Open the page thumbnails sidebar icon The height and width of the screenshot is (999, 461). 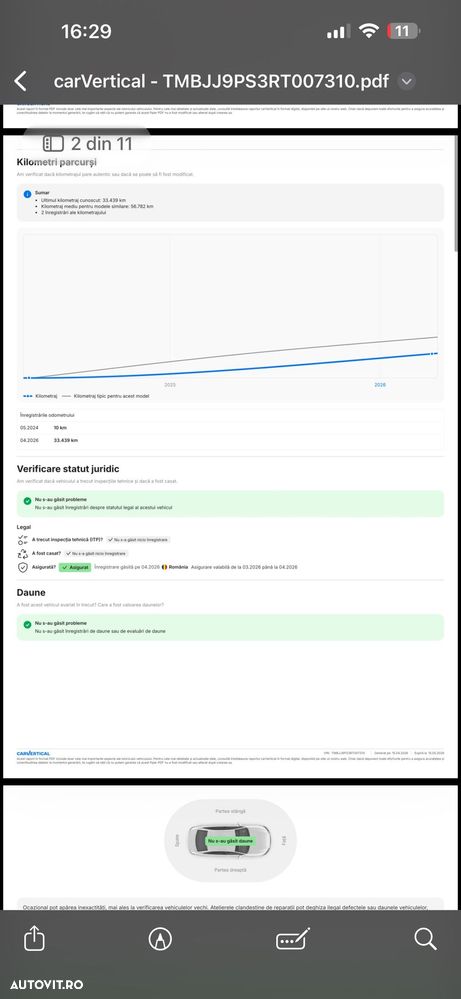(x=53, y=143)
